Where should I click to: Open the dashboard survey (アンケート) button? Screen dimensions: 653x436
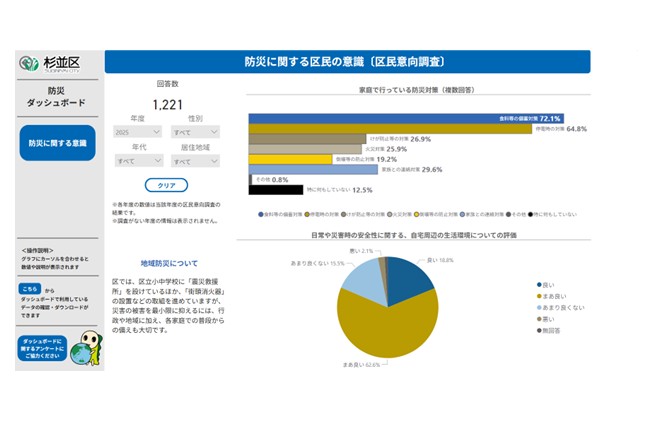[42, 348]
